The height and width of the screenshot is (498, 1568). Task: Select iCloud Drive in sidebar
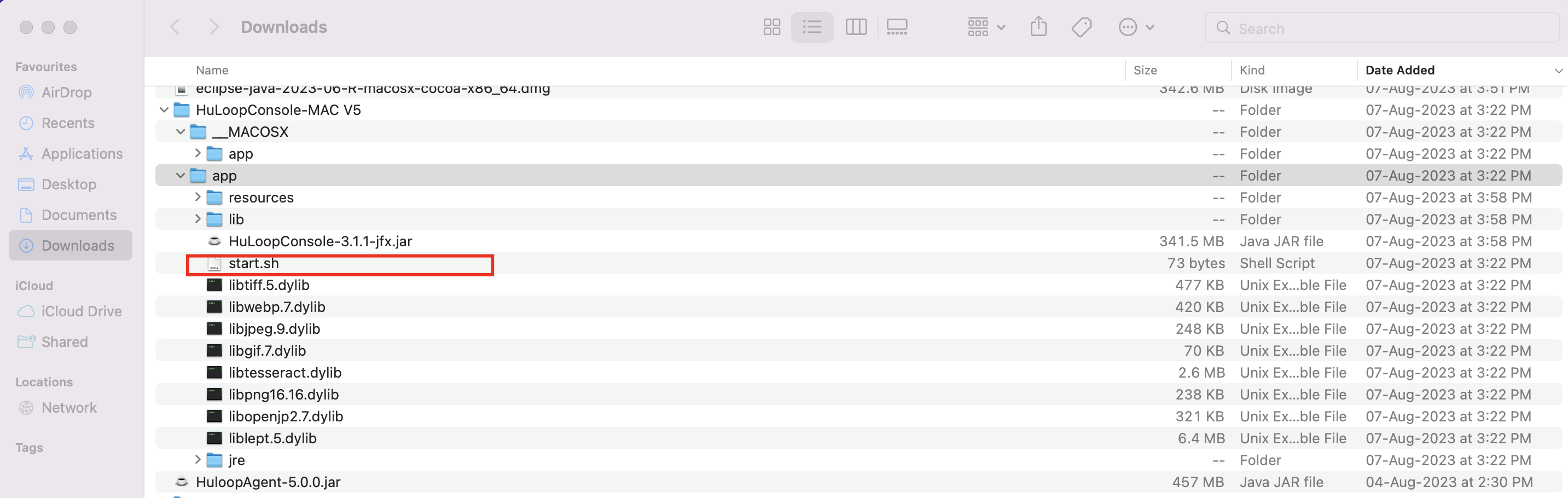click(81, 311)
